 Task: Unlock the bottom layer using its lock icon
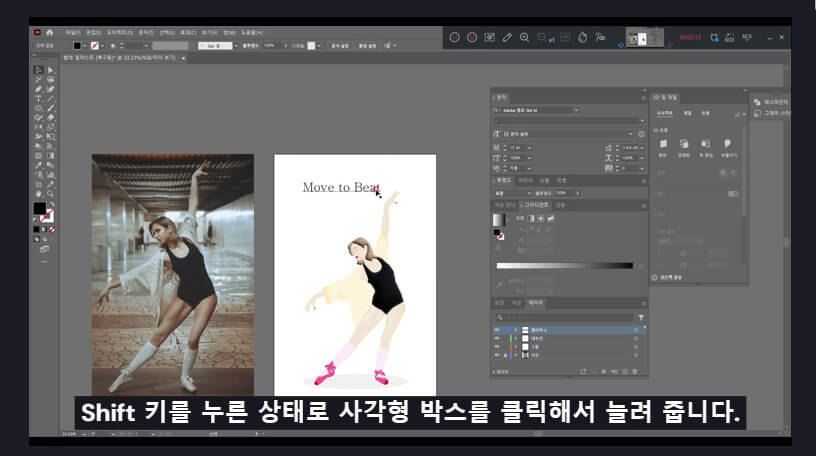(505, 355)
